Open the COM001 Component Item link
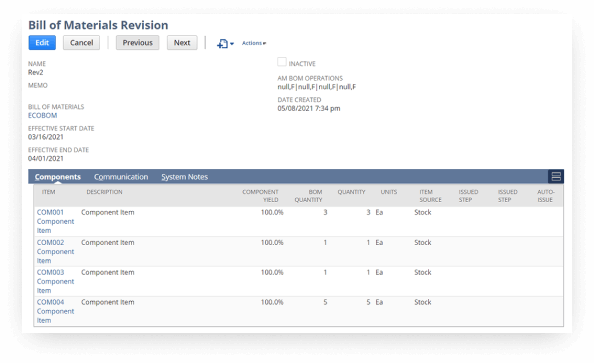 (55, 221)
